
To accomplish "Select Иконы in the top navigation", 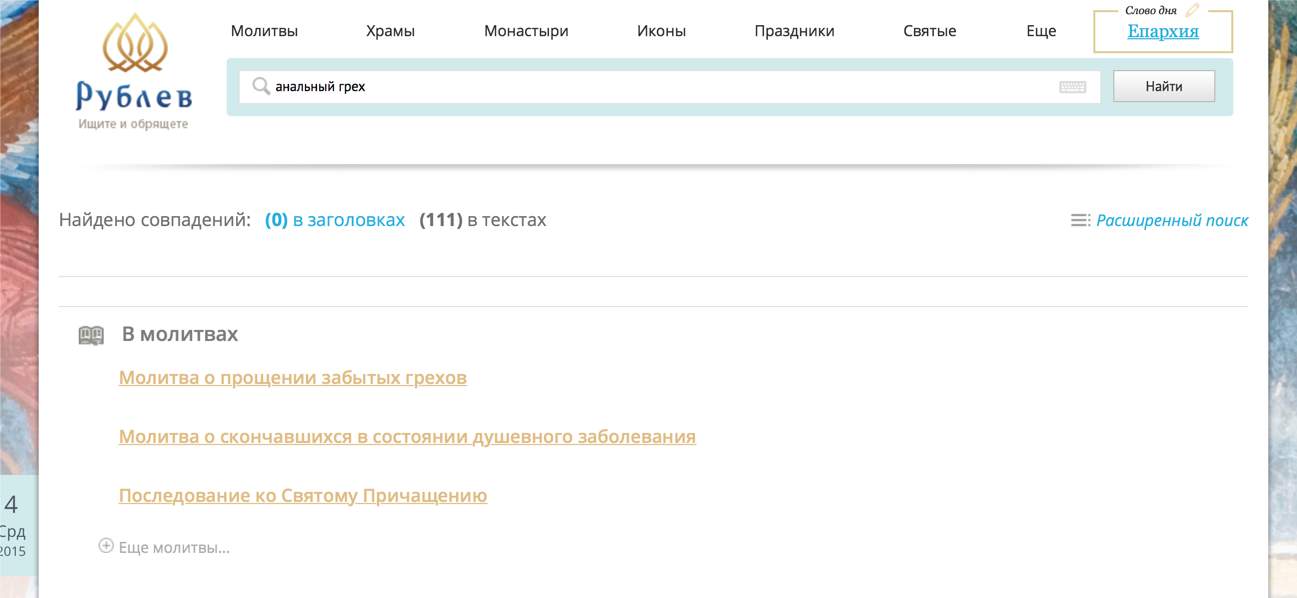I will click(x=661, y=31).
